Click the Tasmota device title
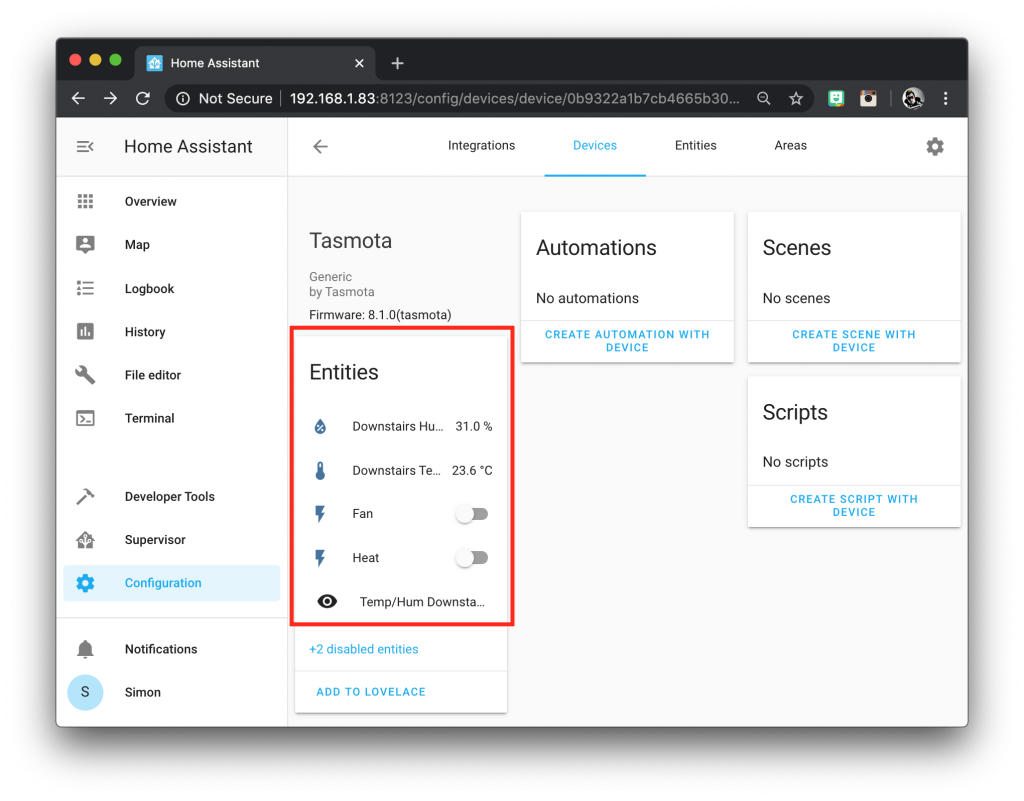This screenshot has height=801, width=1024. click(351, 241)
